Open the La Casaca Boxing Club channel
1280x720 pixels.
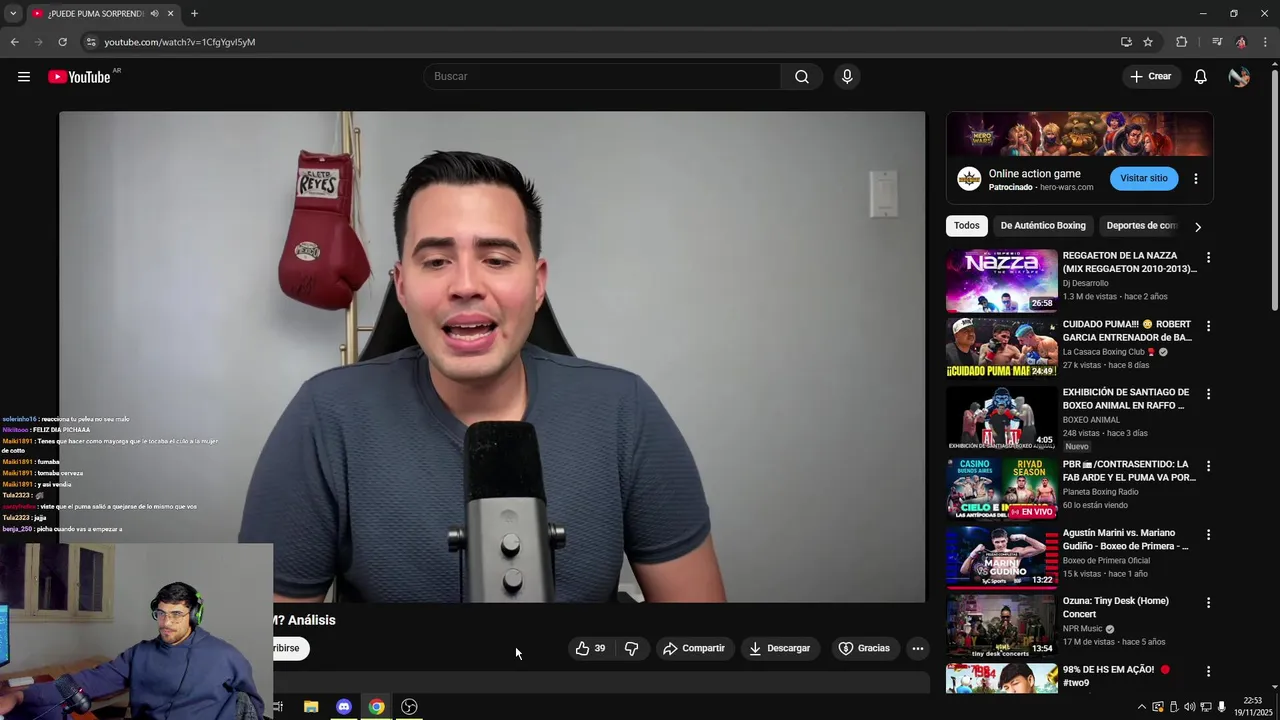click(1103, 352)
